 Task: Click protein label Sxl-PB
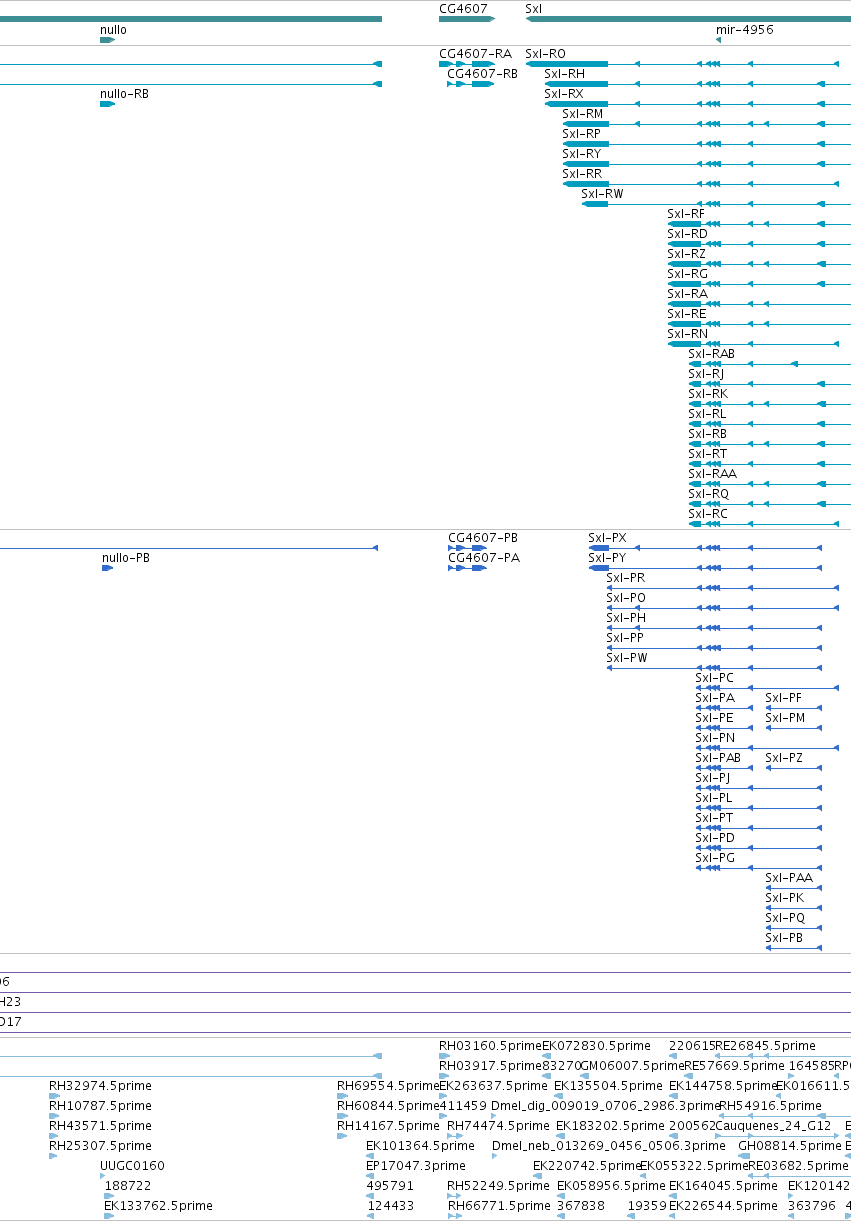point(784,938)
